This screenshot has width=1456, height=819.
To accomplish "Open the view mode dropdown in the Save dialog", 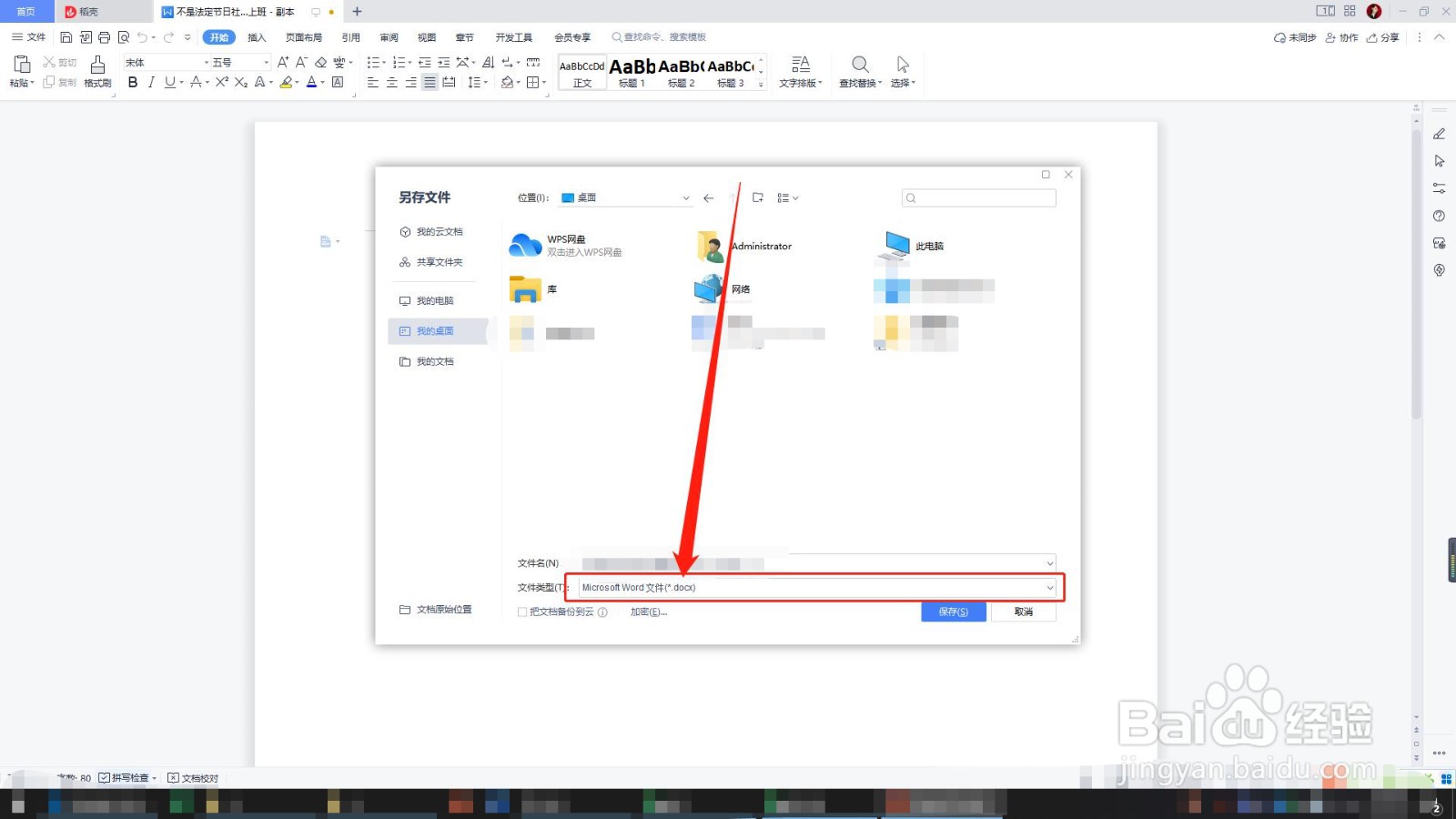I will pos(788,197).
